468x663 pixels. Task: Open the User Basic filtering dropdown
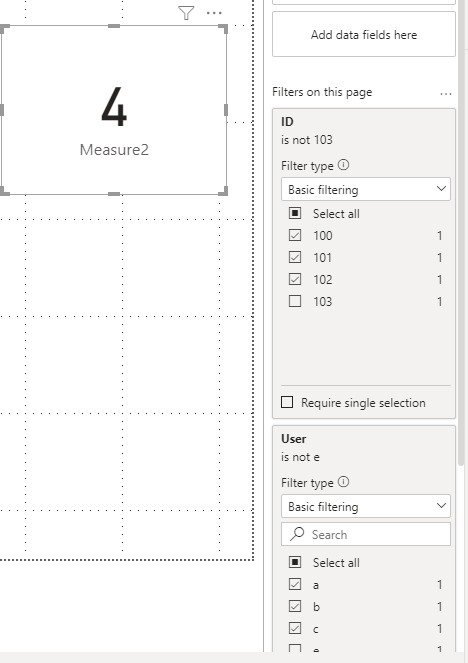366,506
